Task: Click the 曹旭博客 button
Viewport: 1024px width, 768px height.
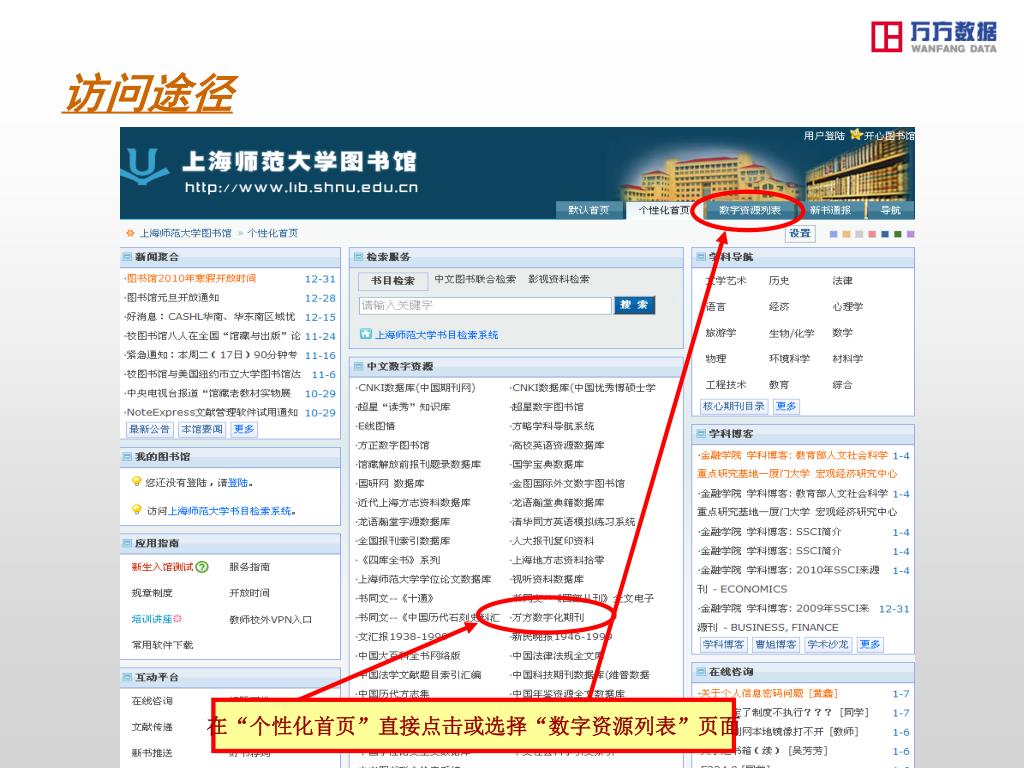Action: tap(776, 645)
